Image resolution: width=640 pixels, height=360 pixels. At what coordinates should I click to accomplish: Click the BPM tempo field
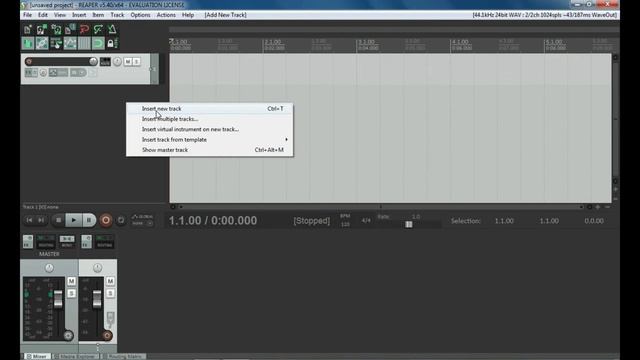(x=345, y=224)
